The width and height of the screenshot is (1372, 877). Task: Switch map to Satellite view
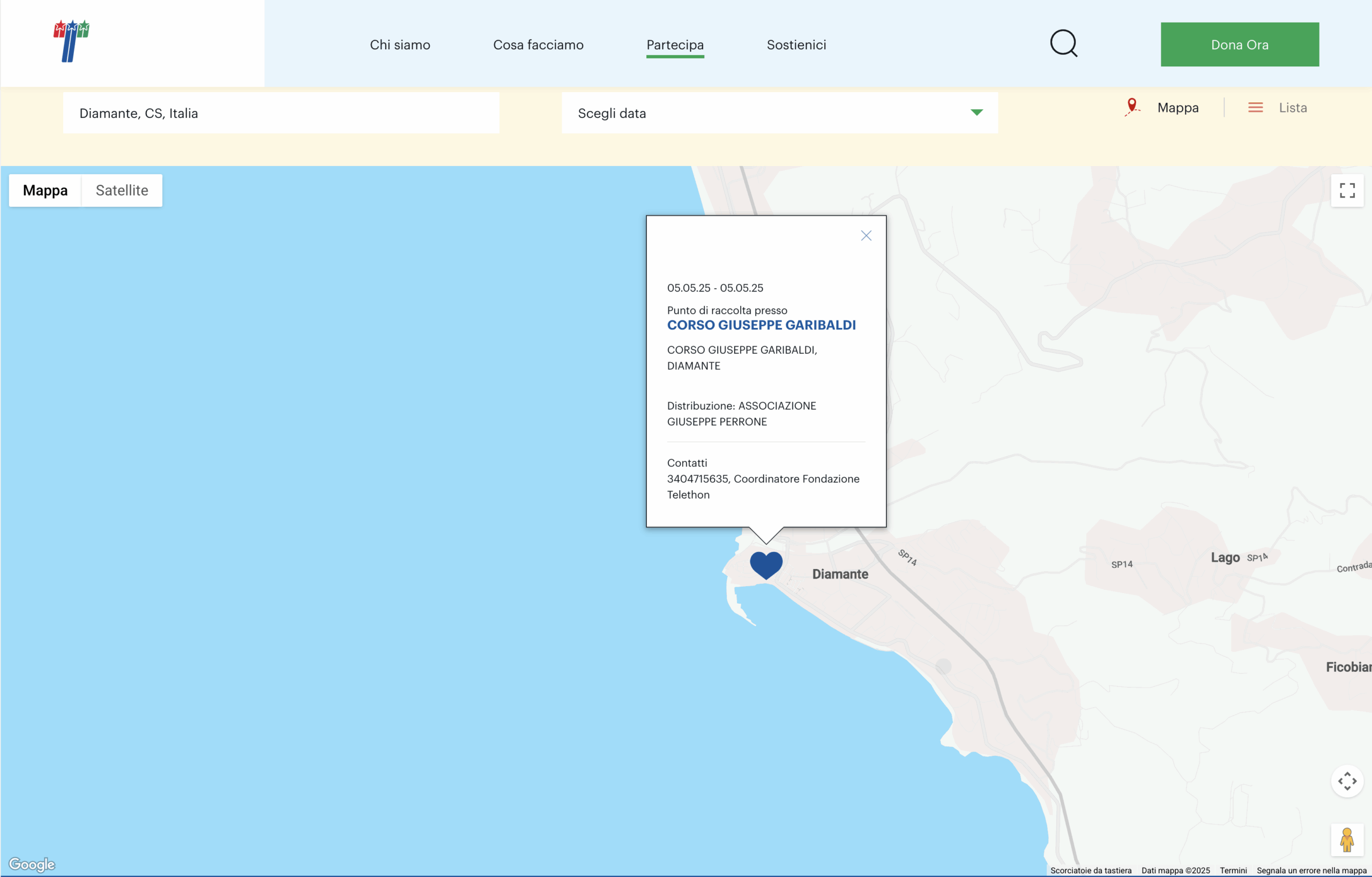(122, 190)
